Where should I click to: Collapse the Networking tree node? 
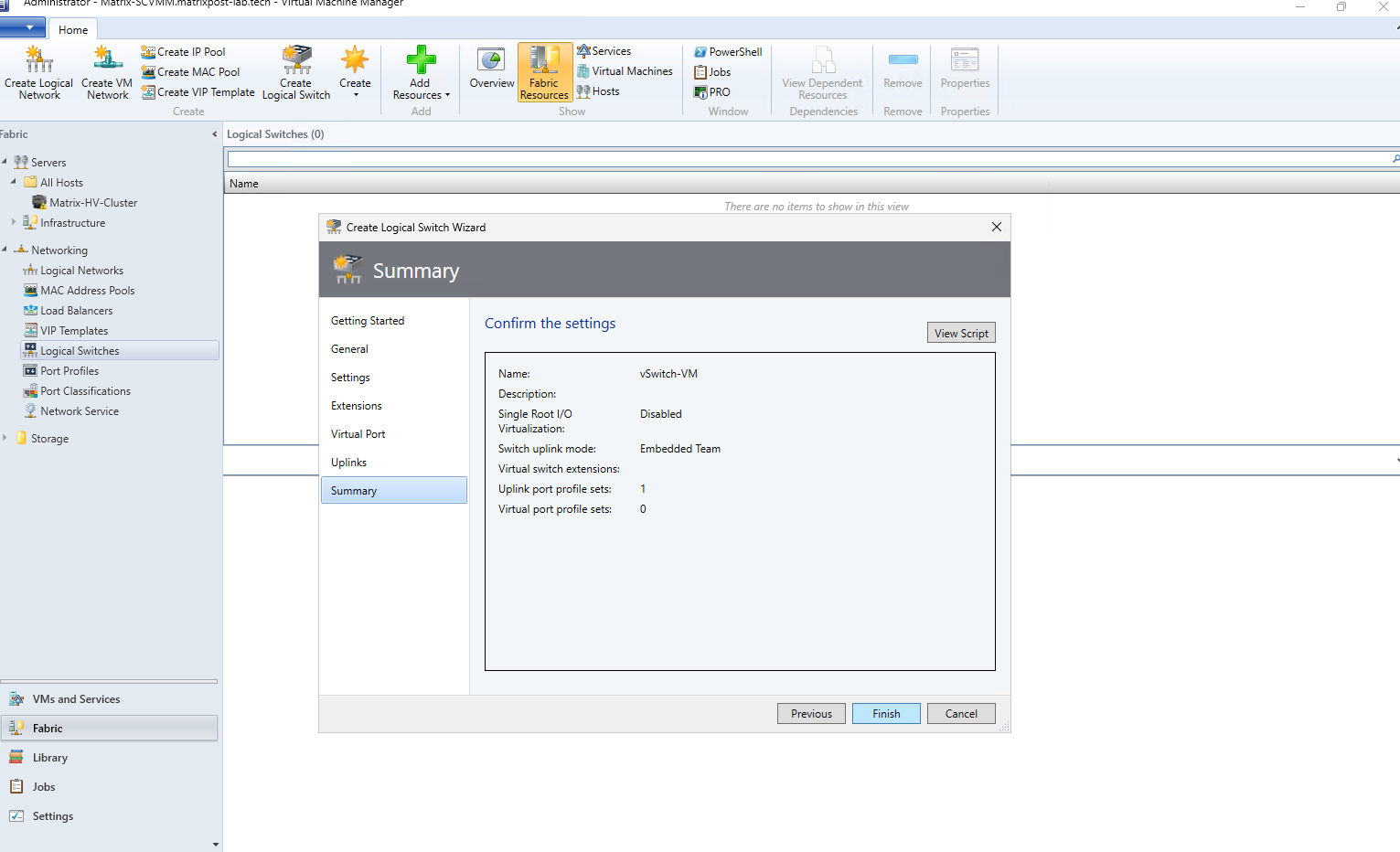(x=5, y=250)
